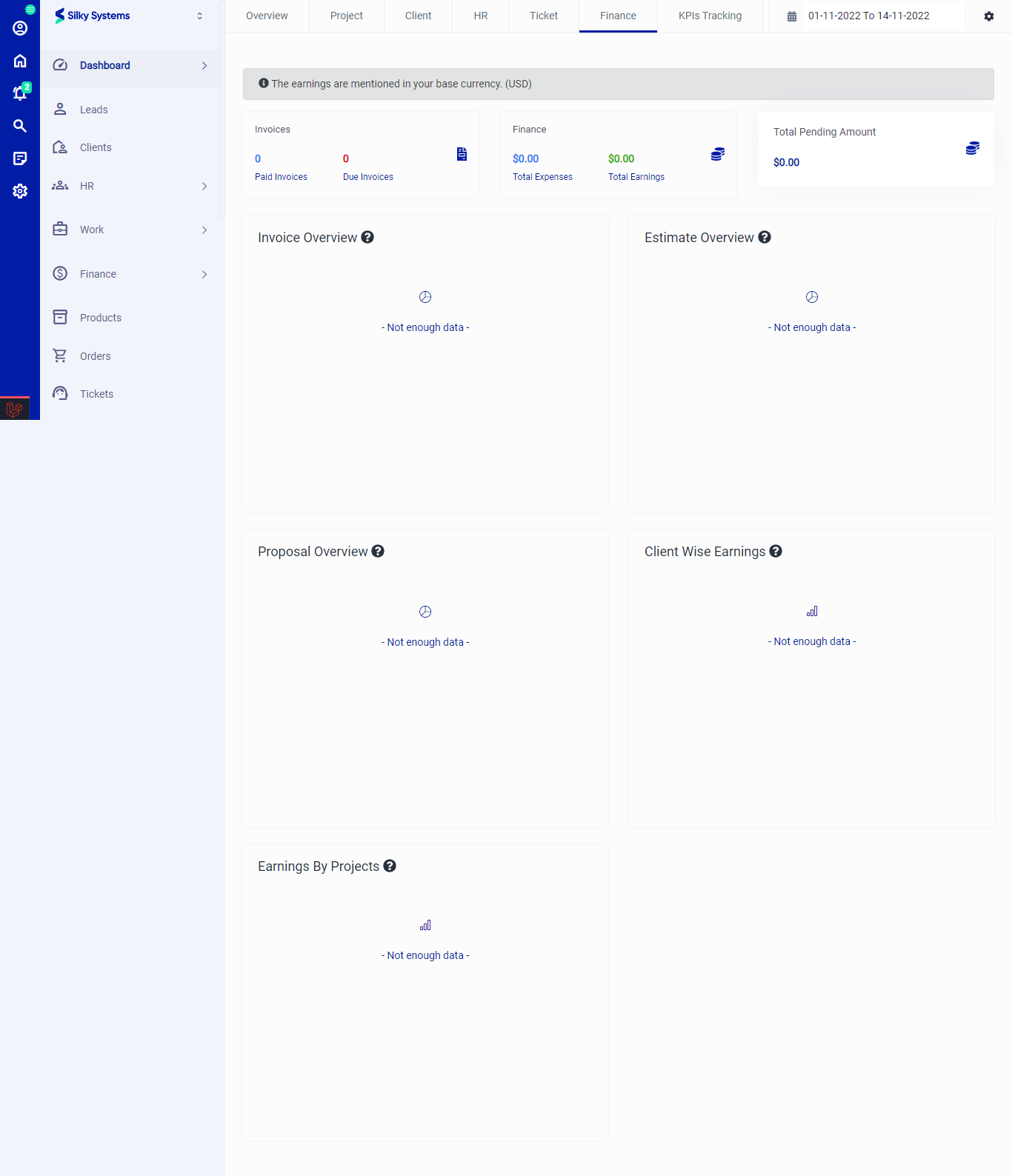Click the invoice document icon in Invoices card
Viewport: 1012px width, 1176px height.
click(x=462, y=154)
